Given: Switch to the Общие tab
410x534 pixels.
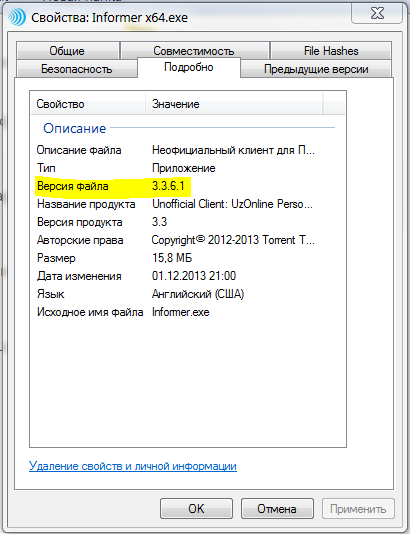Looking at the screenshot, I should tap(67, 51).
